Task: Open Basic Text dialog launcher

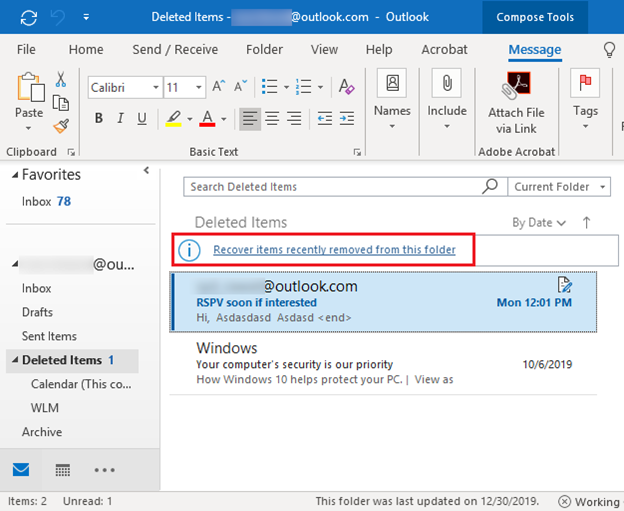Action: pos(357,152)
